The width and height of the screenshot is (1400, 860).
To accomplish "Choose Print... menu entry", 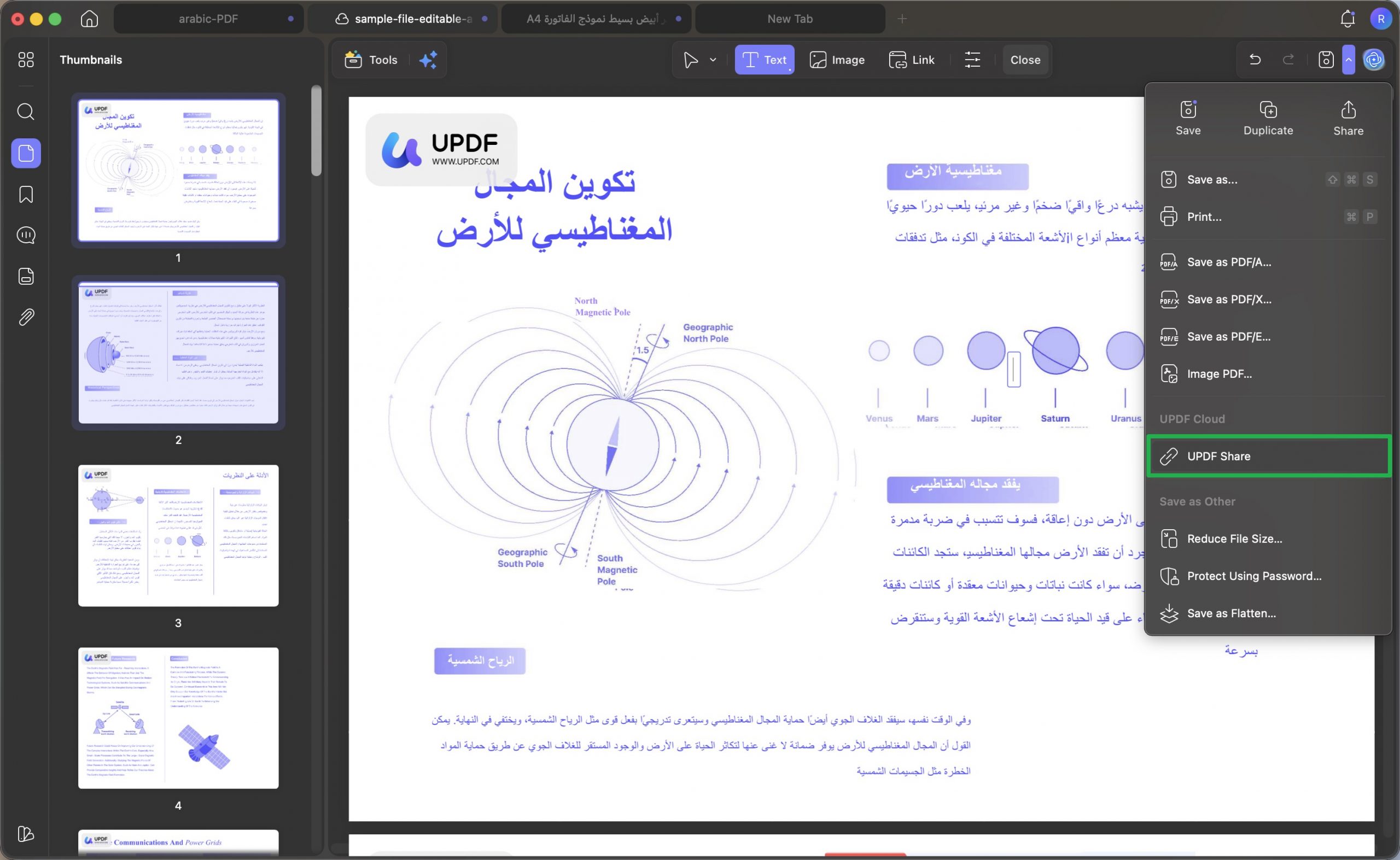I will click(x=1268, y=217).
